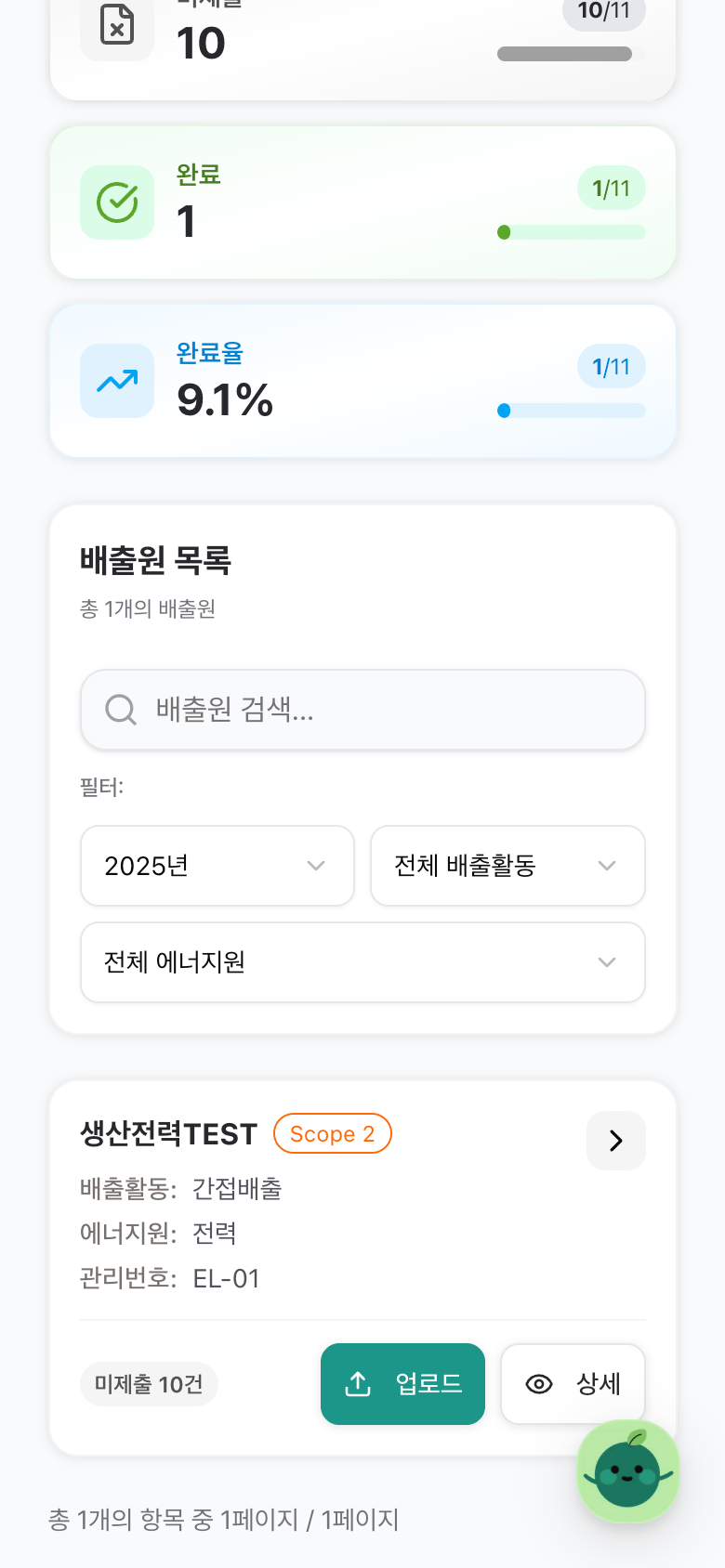Click the 미제출 10건 status chip
Screen dimensions: 725x1568
click(x=149, y=1384)
